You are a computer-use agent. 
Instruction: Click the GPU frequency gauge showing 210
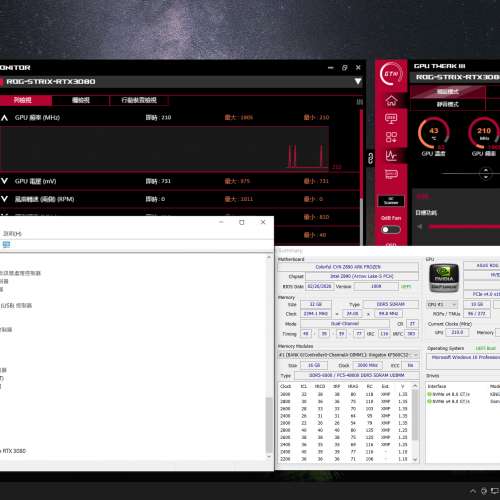click(x=484, y=133)
